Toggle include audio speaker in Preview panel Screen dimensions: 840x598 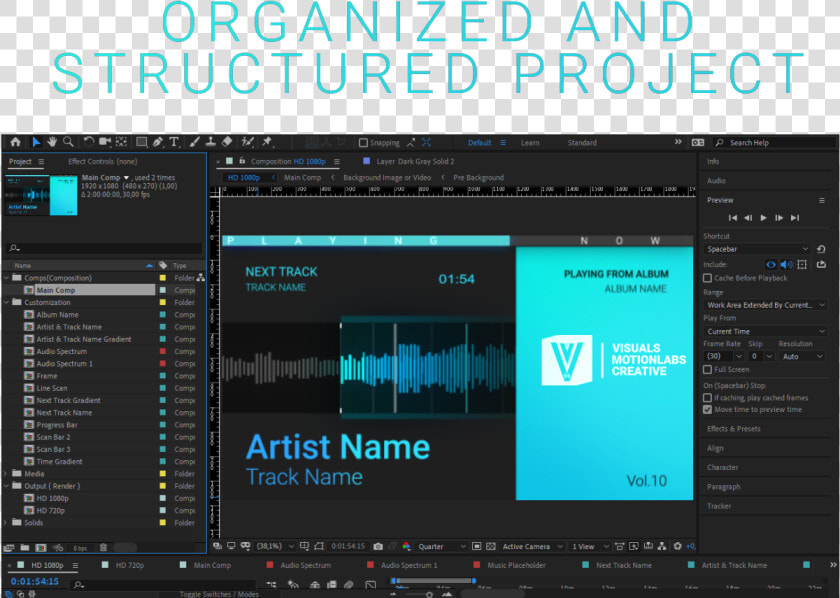(x=786, y=265)
